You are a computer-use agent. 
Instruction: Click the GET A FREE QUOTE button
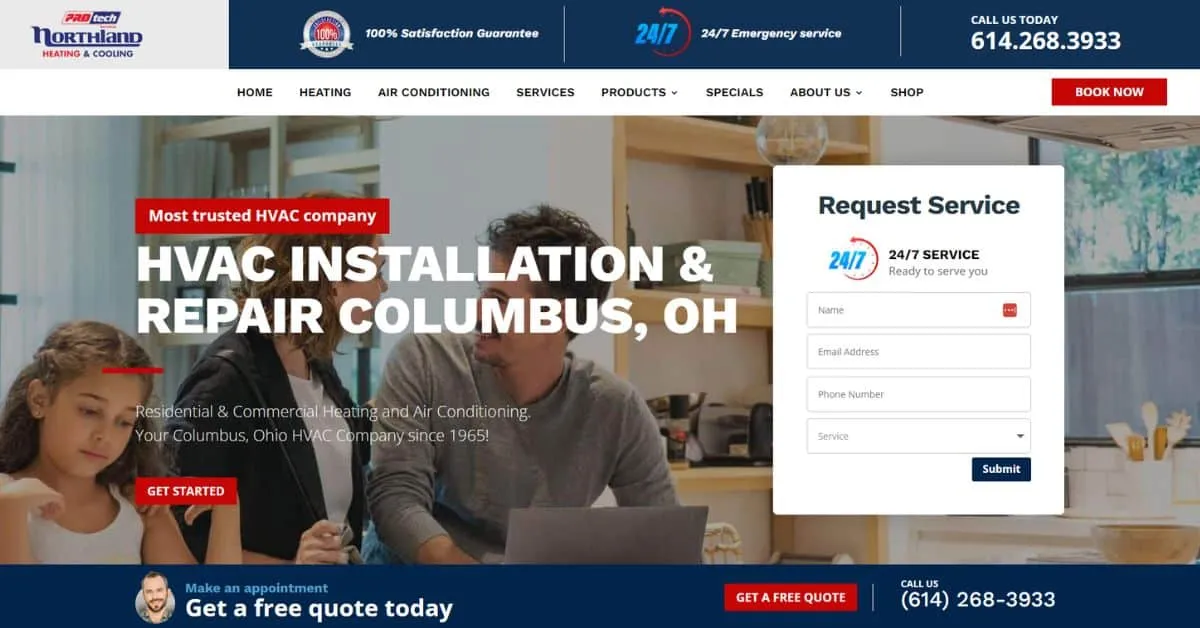point(791,597)
